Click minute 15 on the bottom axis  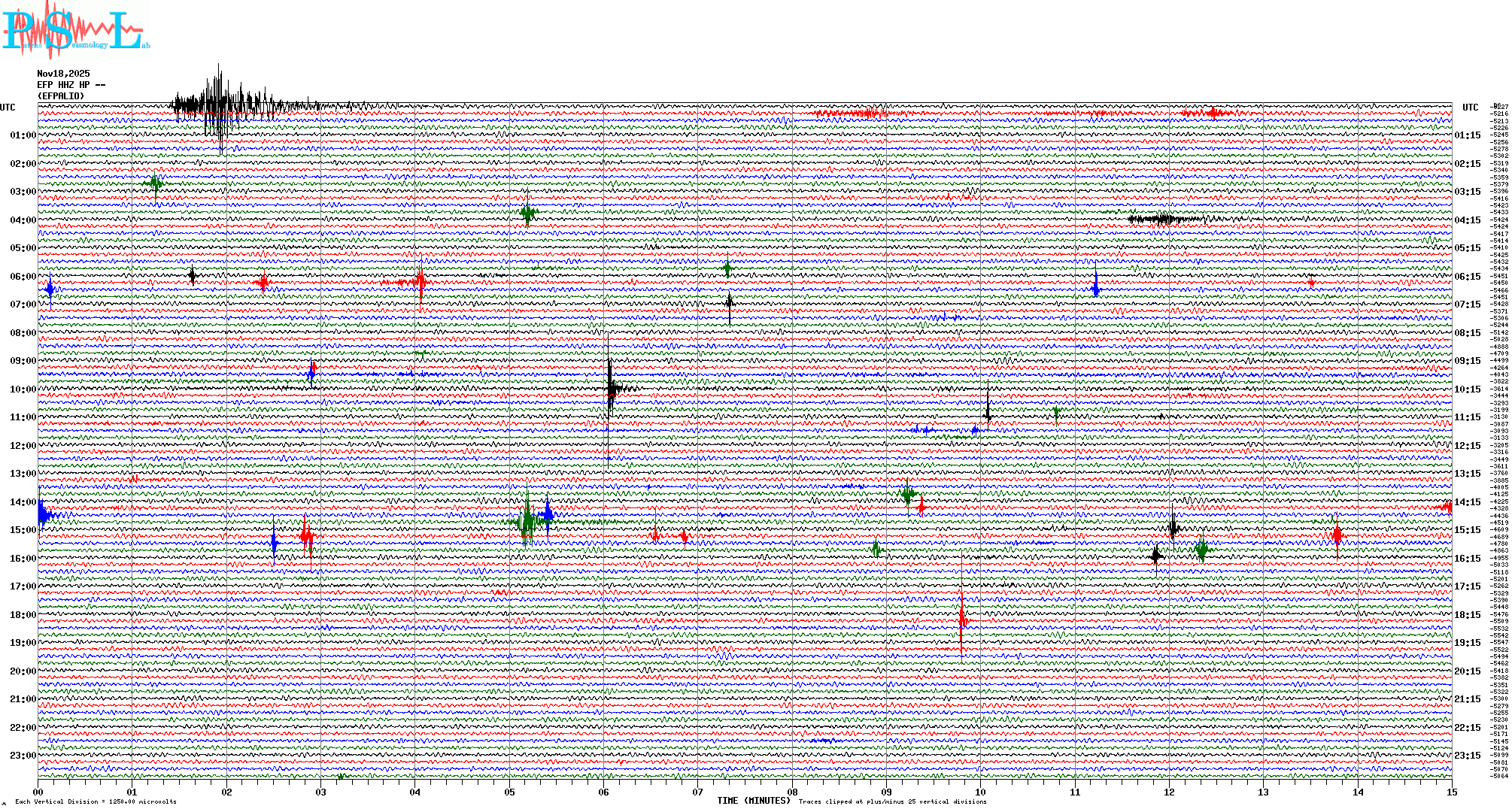pos(1452,792)
